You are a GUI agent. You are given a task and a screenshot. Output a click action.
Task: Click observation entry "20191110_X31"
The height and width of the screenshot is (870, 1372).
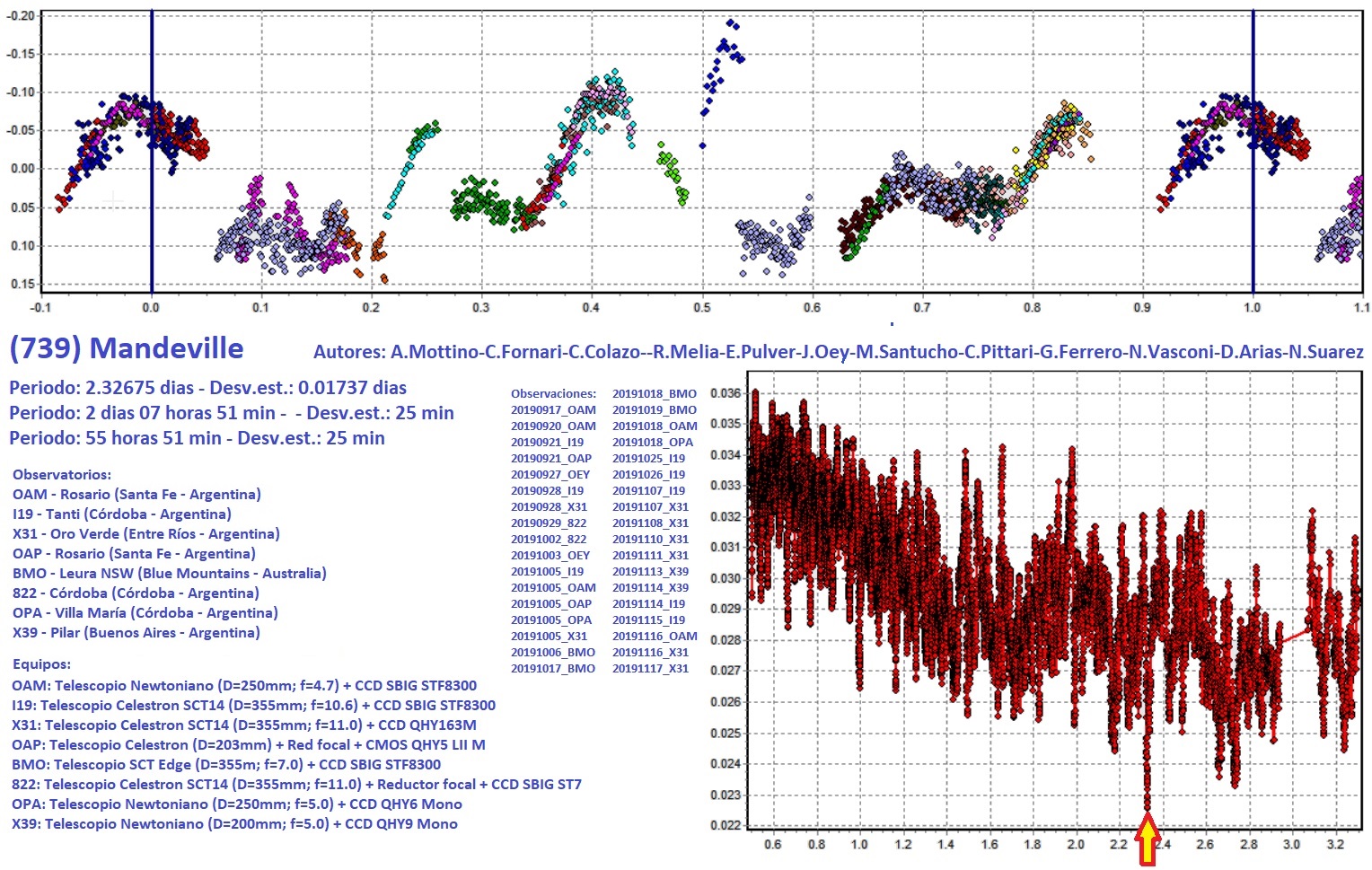pyautogui.click(x=650, y=539)
